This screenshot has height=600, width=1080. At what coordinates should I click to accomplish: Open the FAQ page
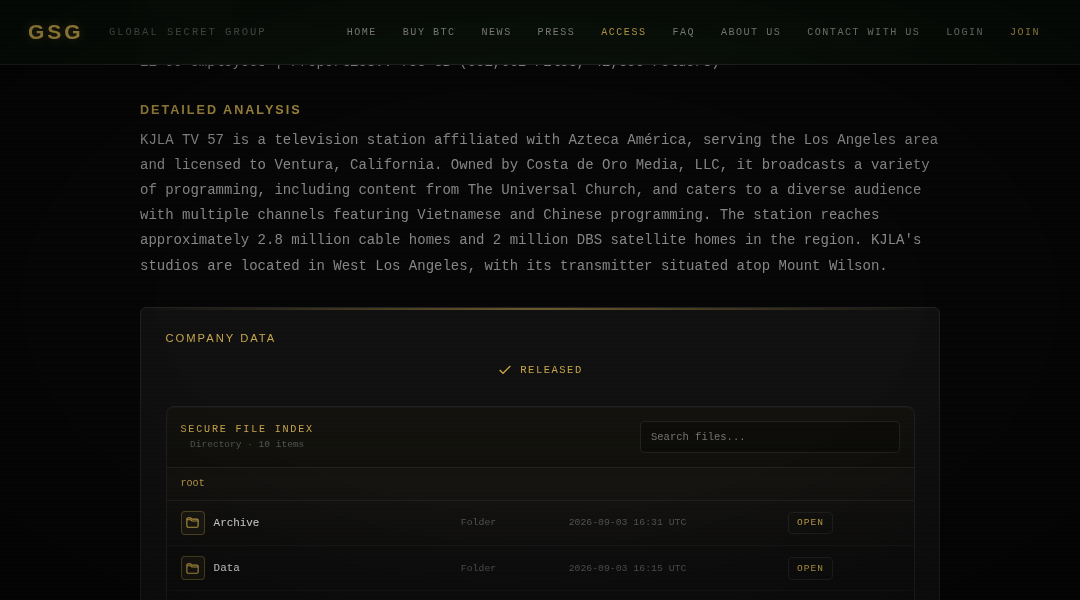683,32
